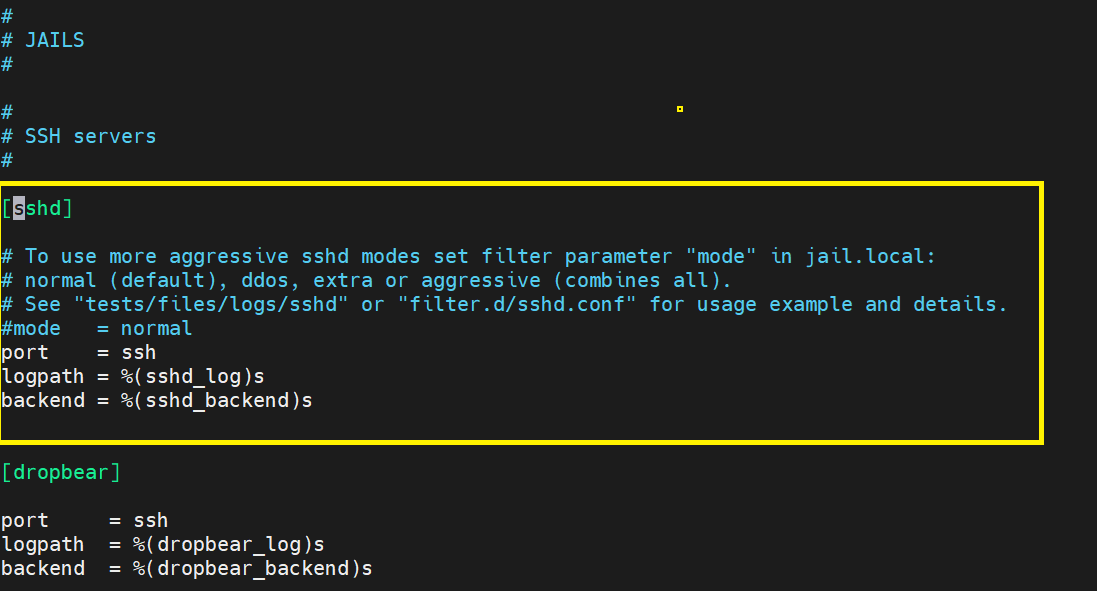The image size is (1097, 591).
Task: Click the "port = ssh" line under sshd
Action: click(x=78, y=352)
